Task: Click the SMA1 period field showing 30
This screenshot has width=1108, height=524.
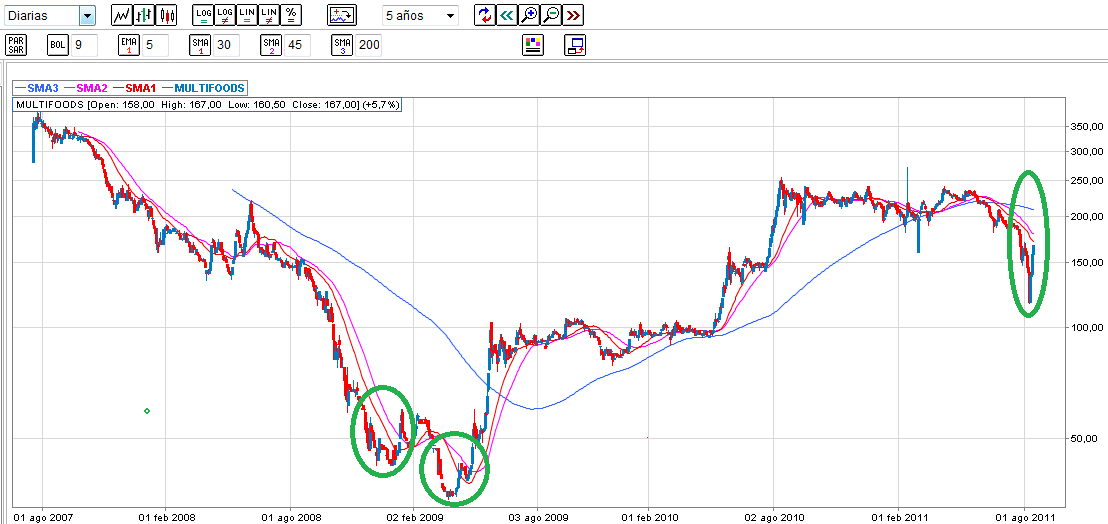Action: 226,45
